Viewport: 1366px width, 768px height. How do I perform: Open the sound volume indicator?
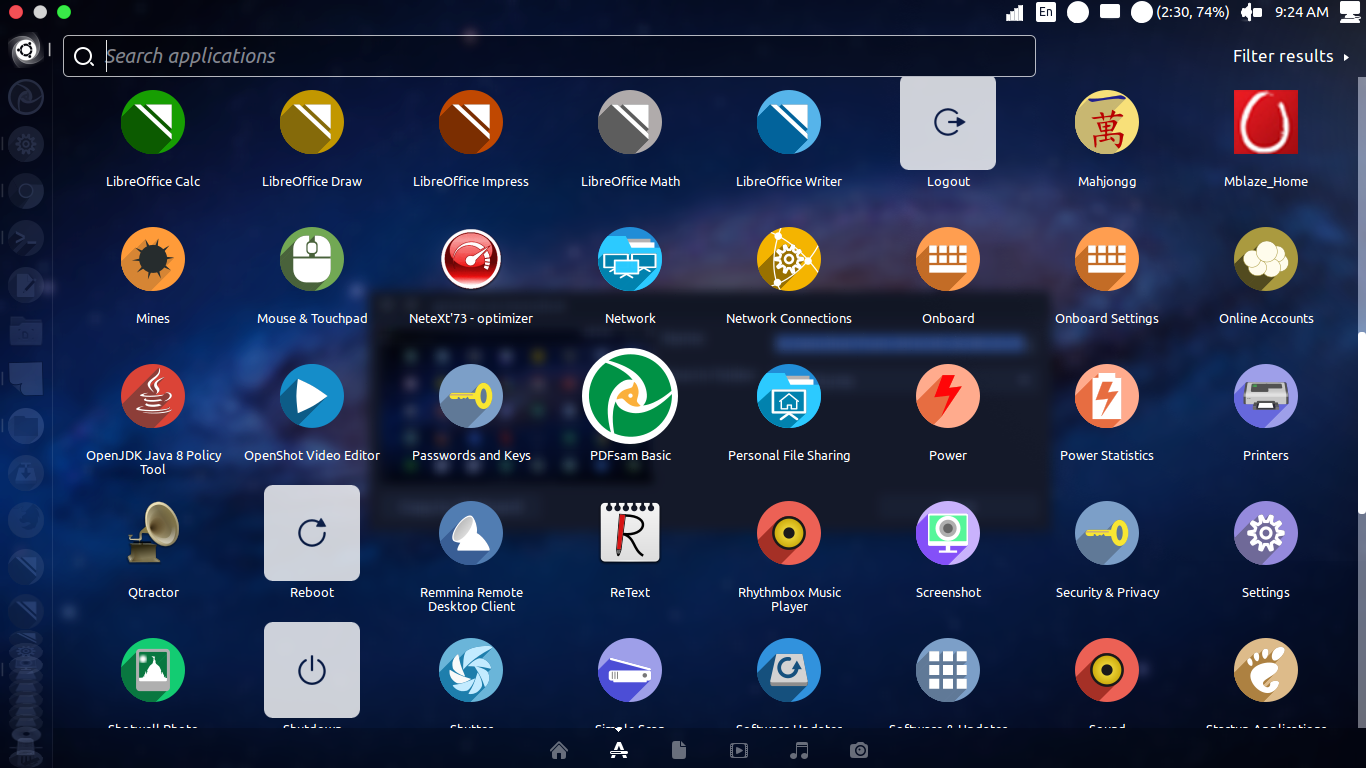1252,12
